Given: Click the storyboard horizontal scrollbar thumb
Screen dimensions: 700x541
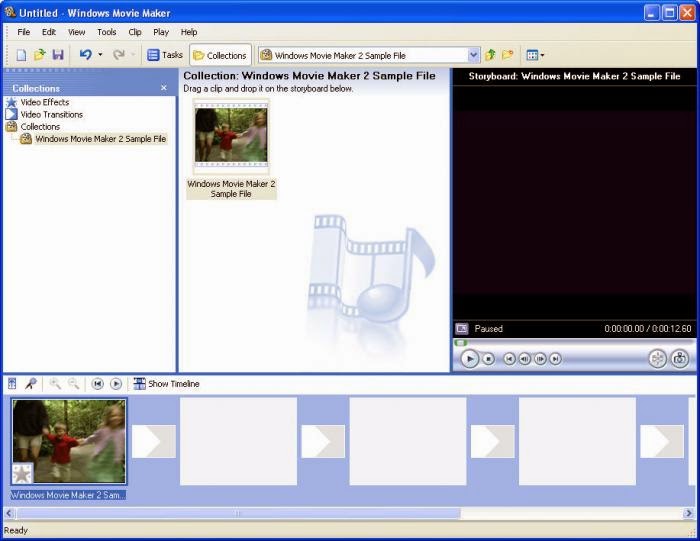Looking at the screenshot, I should point(238,513).
